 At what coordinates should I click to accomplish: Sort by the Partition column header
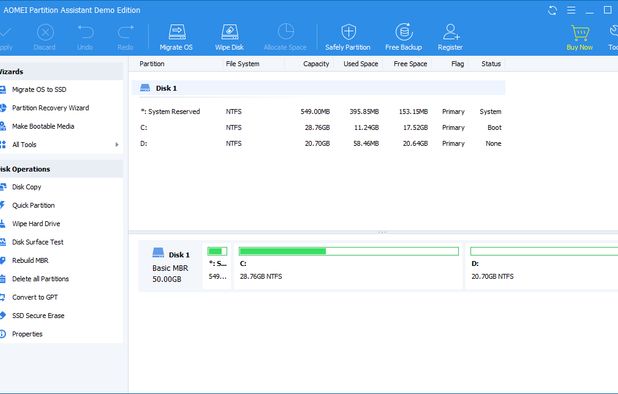tap(152, 64)
